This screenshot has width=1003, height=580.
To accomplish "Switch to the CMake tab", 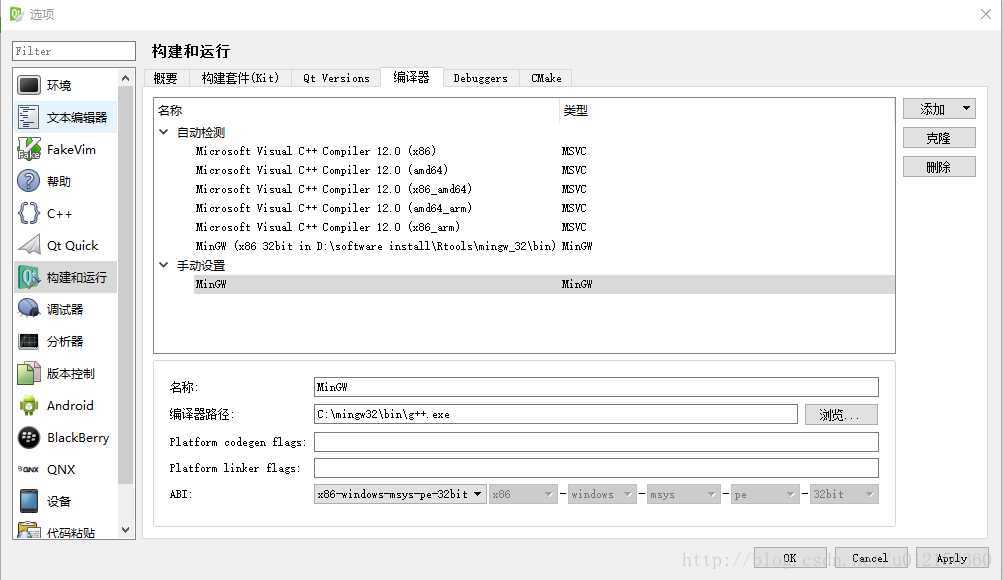I will (546, 78).
